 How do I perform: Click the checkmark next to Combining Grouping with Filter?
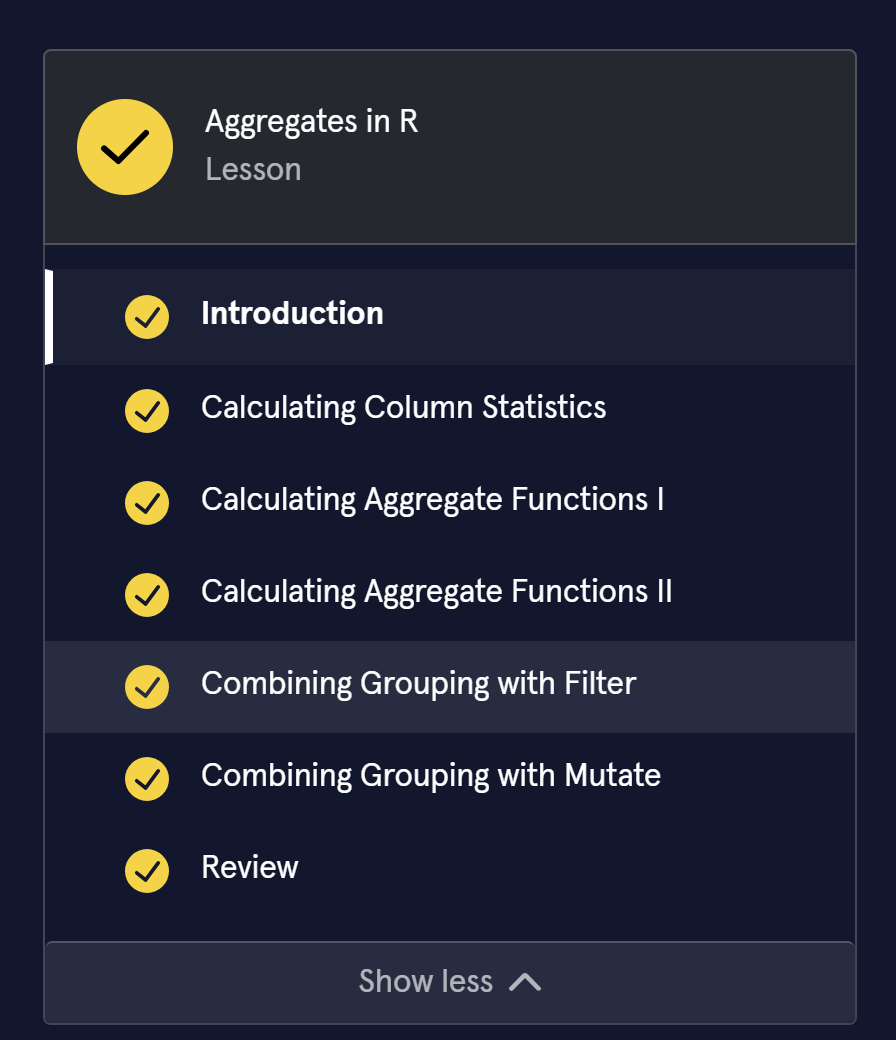tap(147, 686)
